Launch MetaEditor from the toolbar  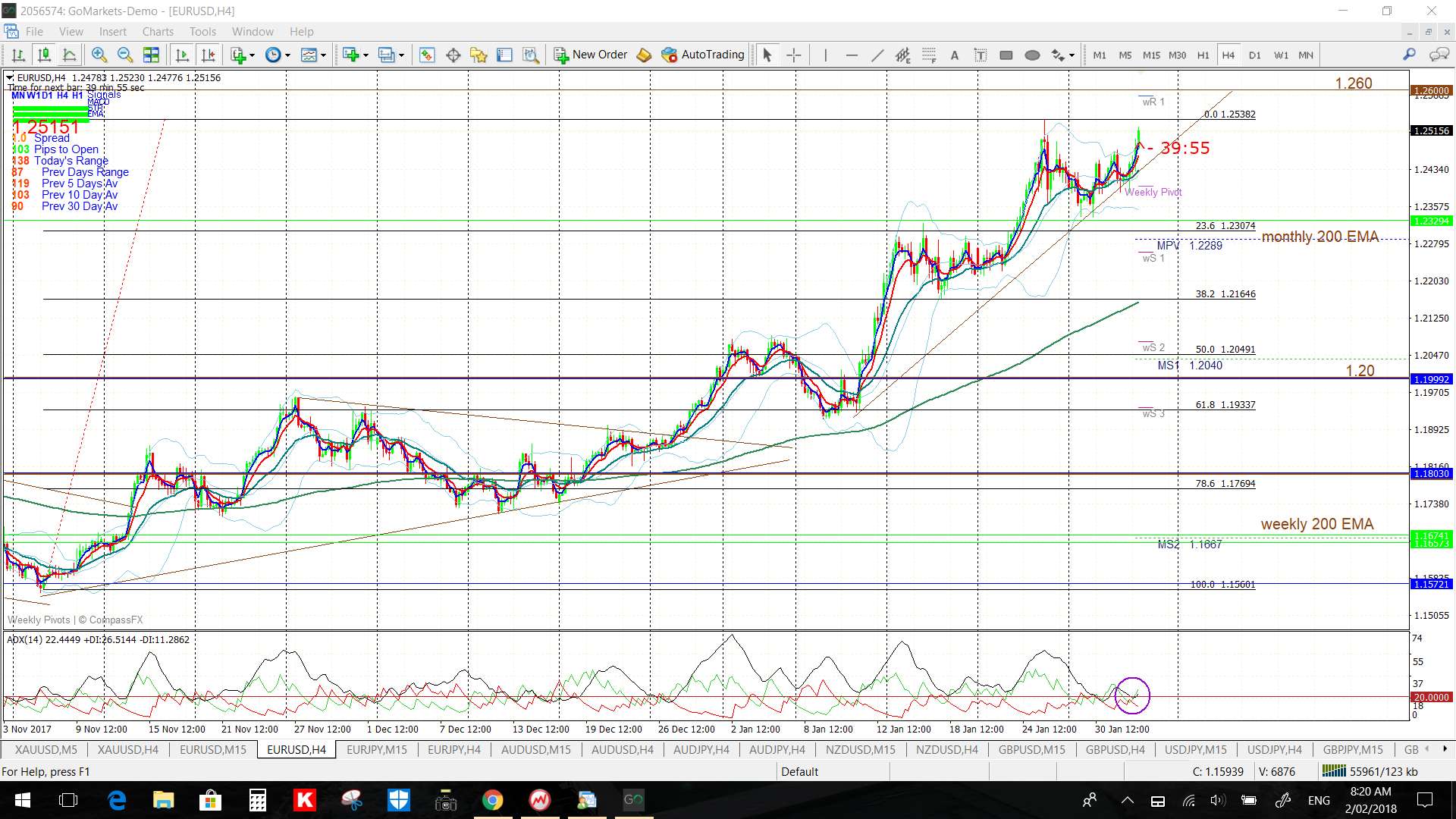coord(644,55)
